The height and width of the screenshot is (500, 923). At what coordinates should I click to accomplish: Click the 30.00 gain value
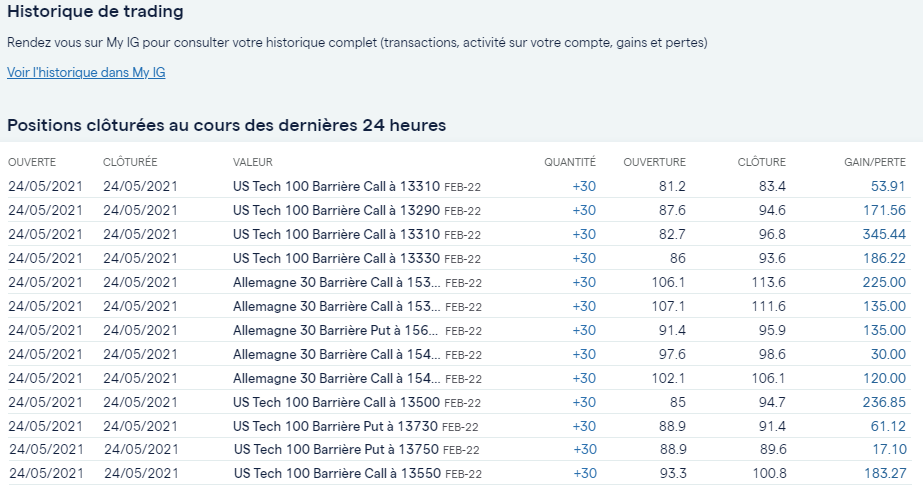(888, 355)
